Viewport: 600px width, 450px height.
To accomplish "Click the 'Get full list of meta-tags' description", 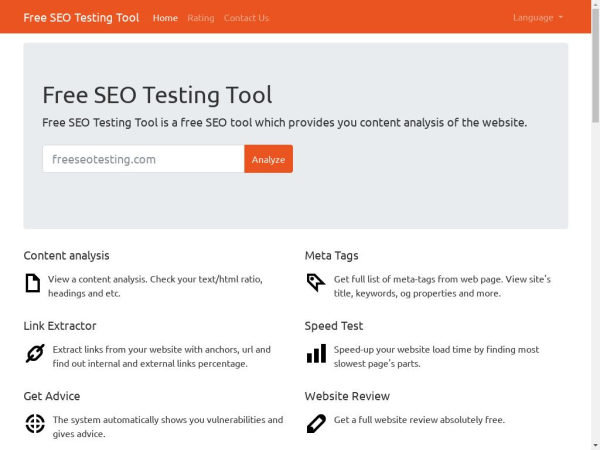I will click(x=442, y=286).
